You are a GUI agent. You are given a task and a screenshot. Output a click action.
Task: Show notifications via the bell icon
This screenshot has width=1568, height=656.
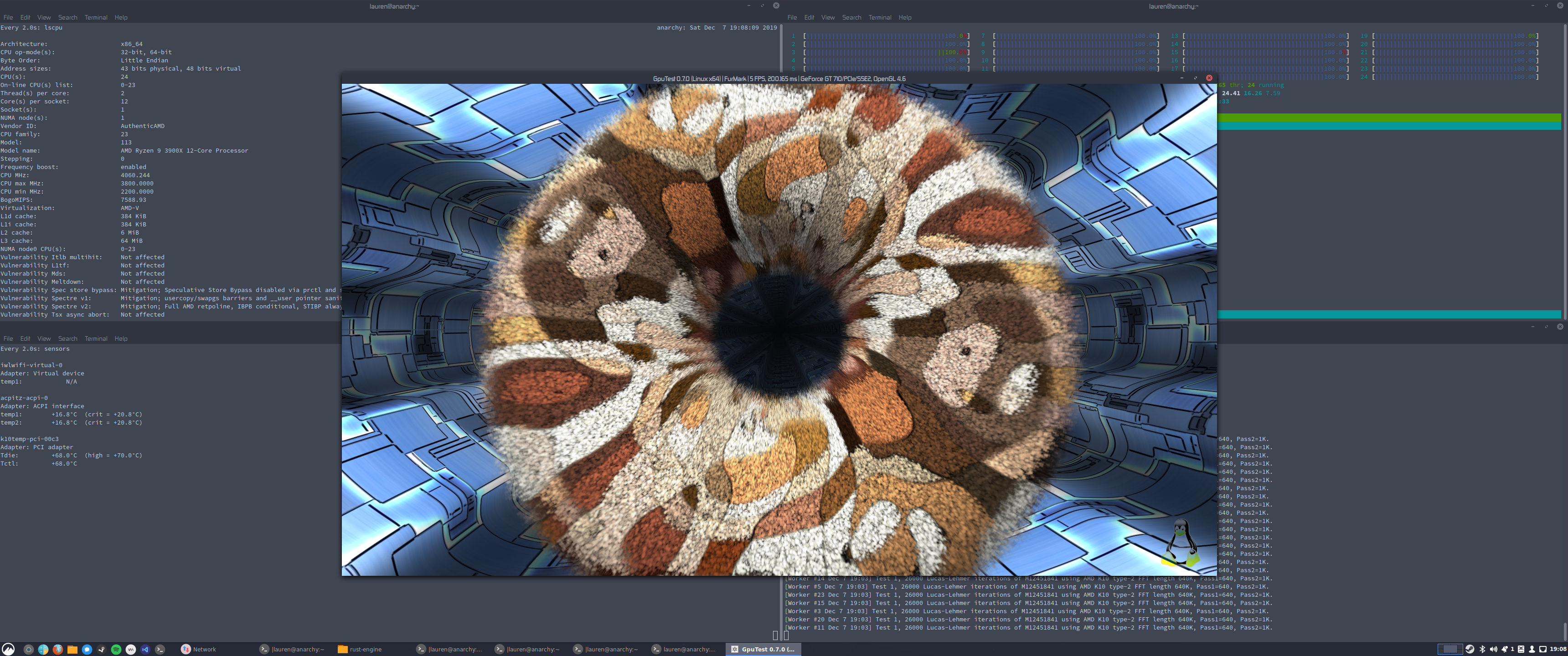[1505, 649]
